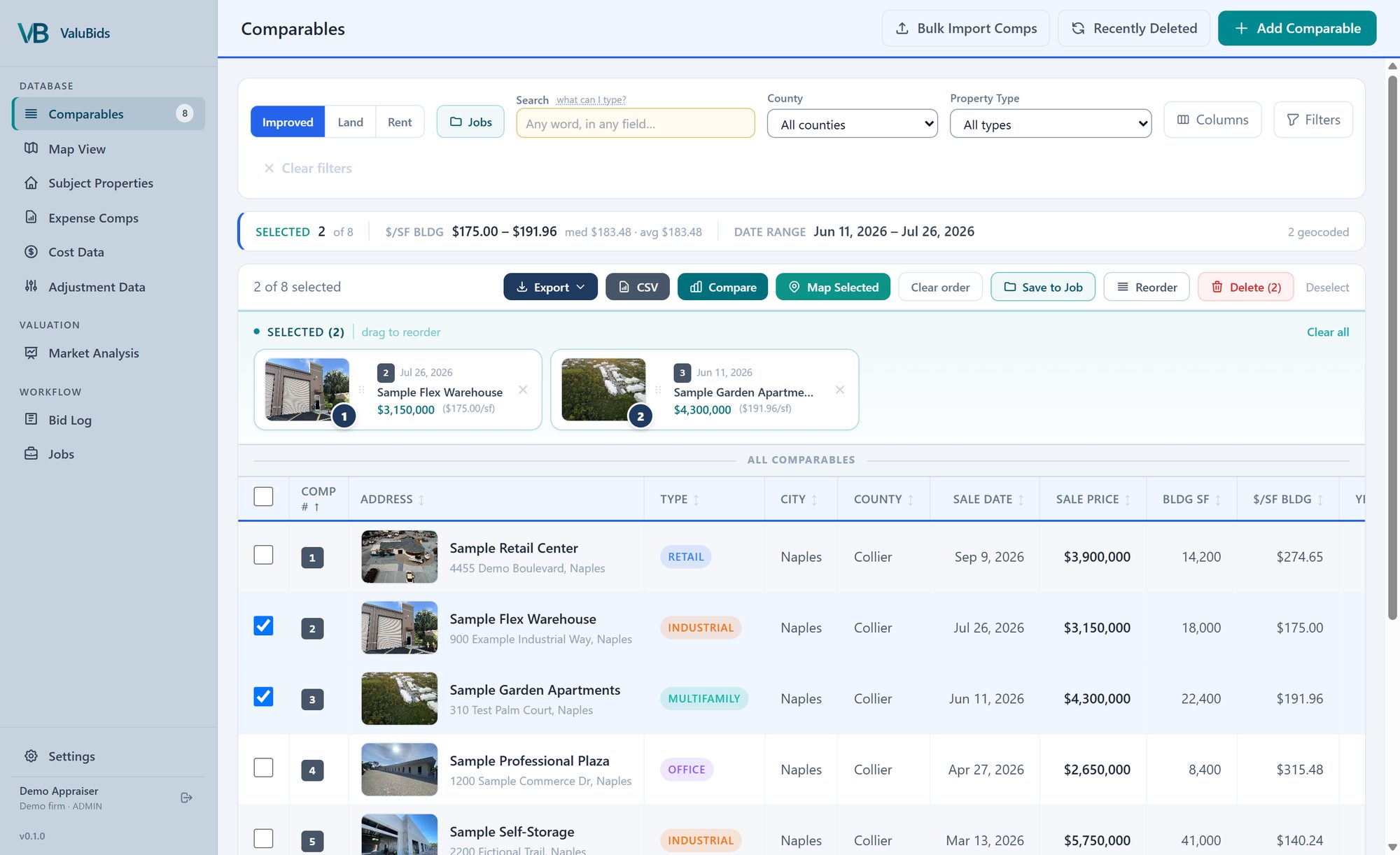The image size is (1400, 855).
Task: Open Recently Deleted items
Action: (x=1133, y=28)
